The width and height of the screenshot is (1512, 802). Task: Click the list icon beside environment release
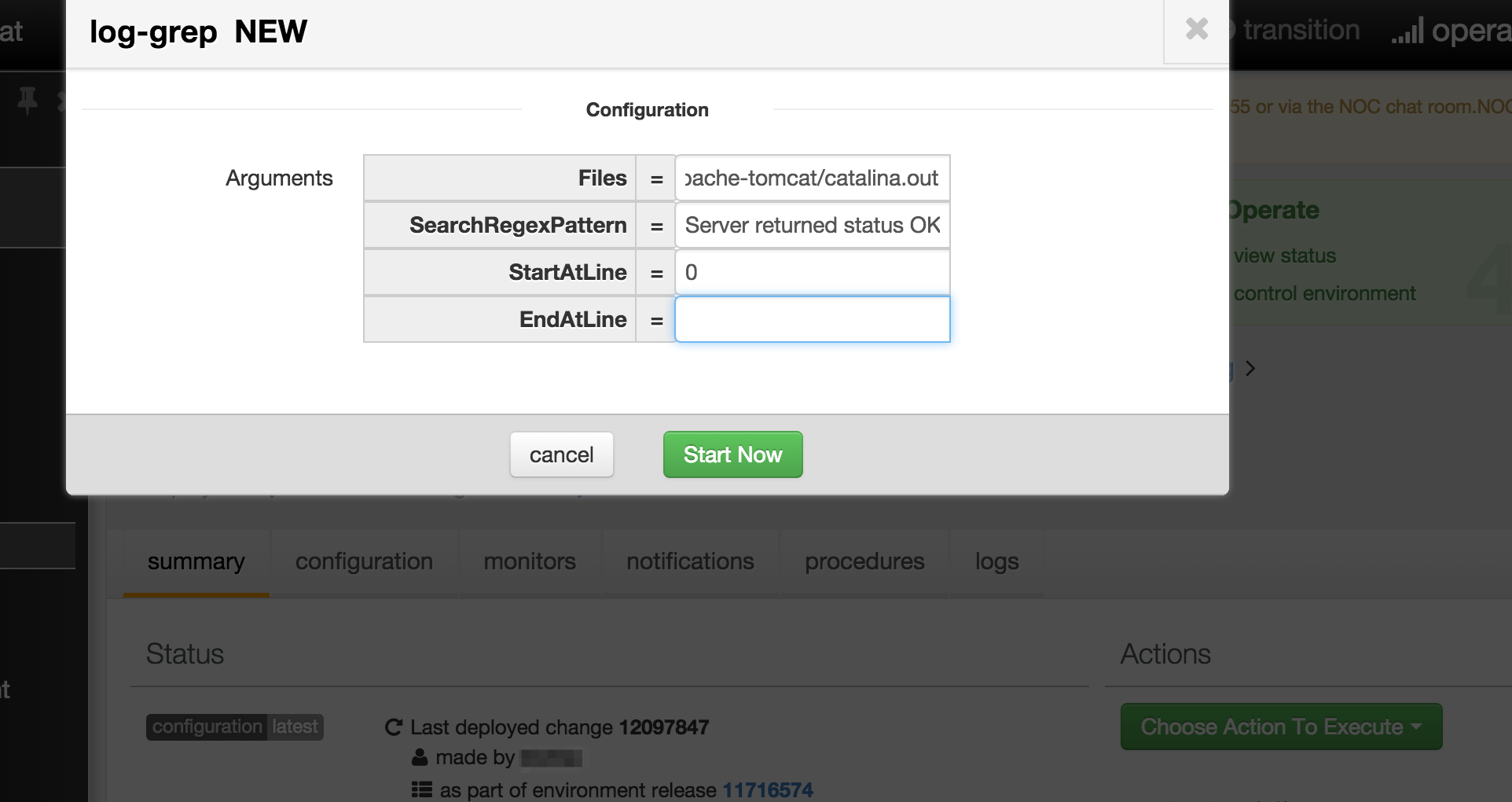click(422, 789)
